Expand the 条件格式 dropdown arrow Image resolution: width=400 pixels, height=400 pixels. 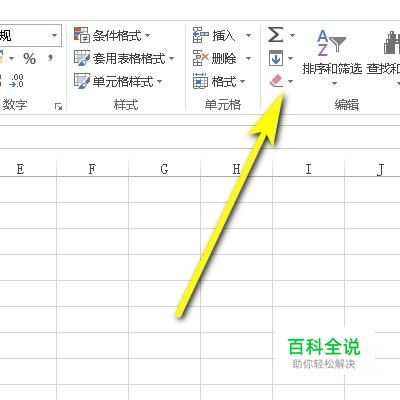click(147, 35)
